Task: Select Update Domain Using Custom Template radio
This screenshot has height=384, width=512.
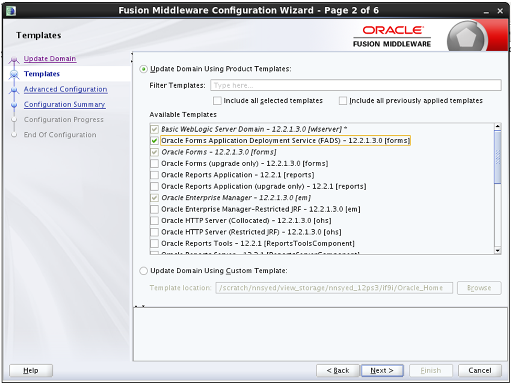Action: click(143, 271)
